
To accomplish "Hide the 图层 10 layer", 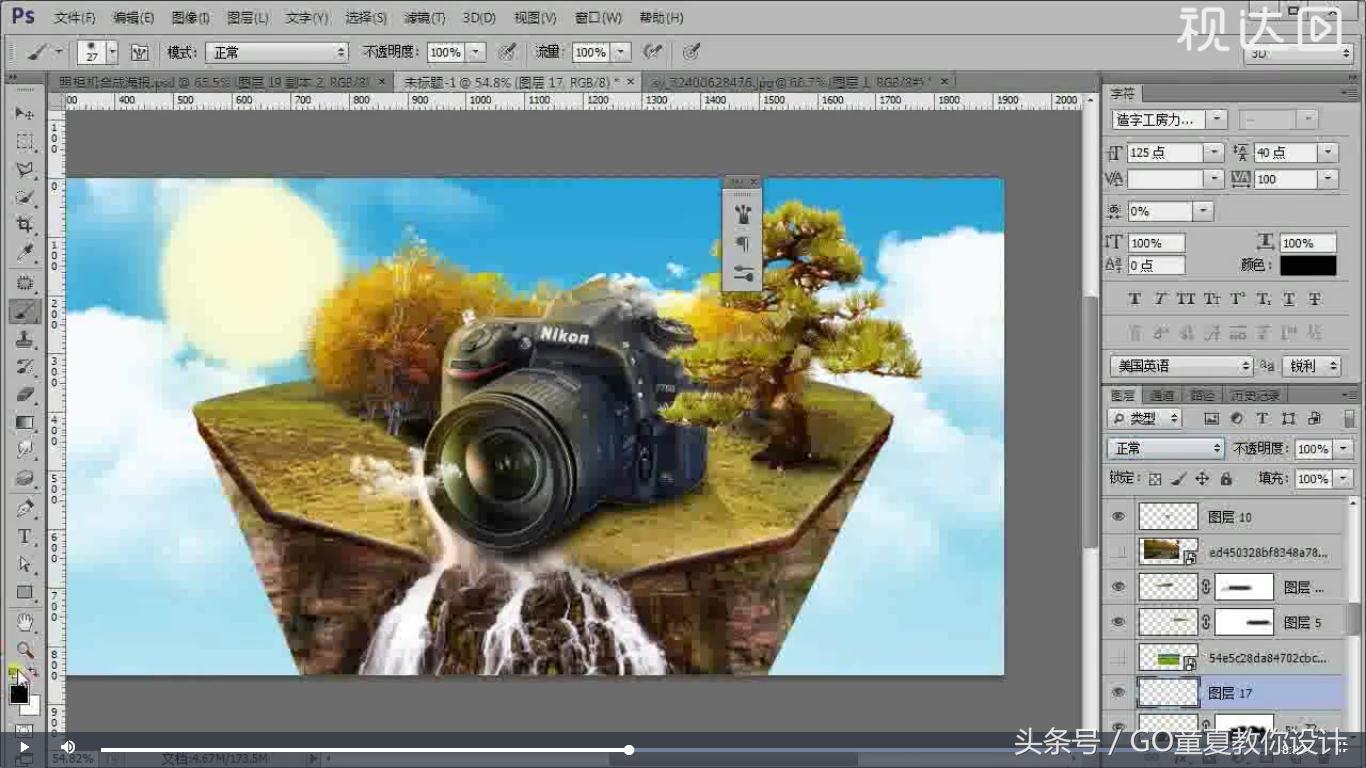I will pyautogui.click(x=1117, y=516).
